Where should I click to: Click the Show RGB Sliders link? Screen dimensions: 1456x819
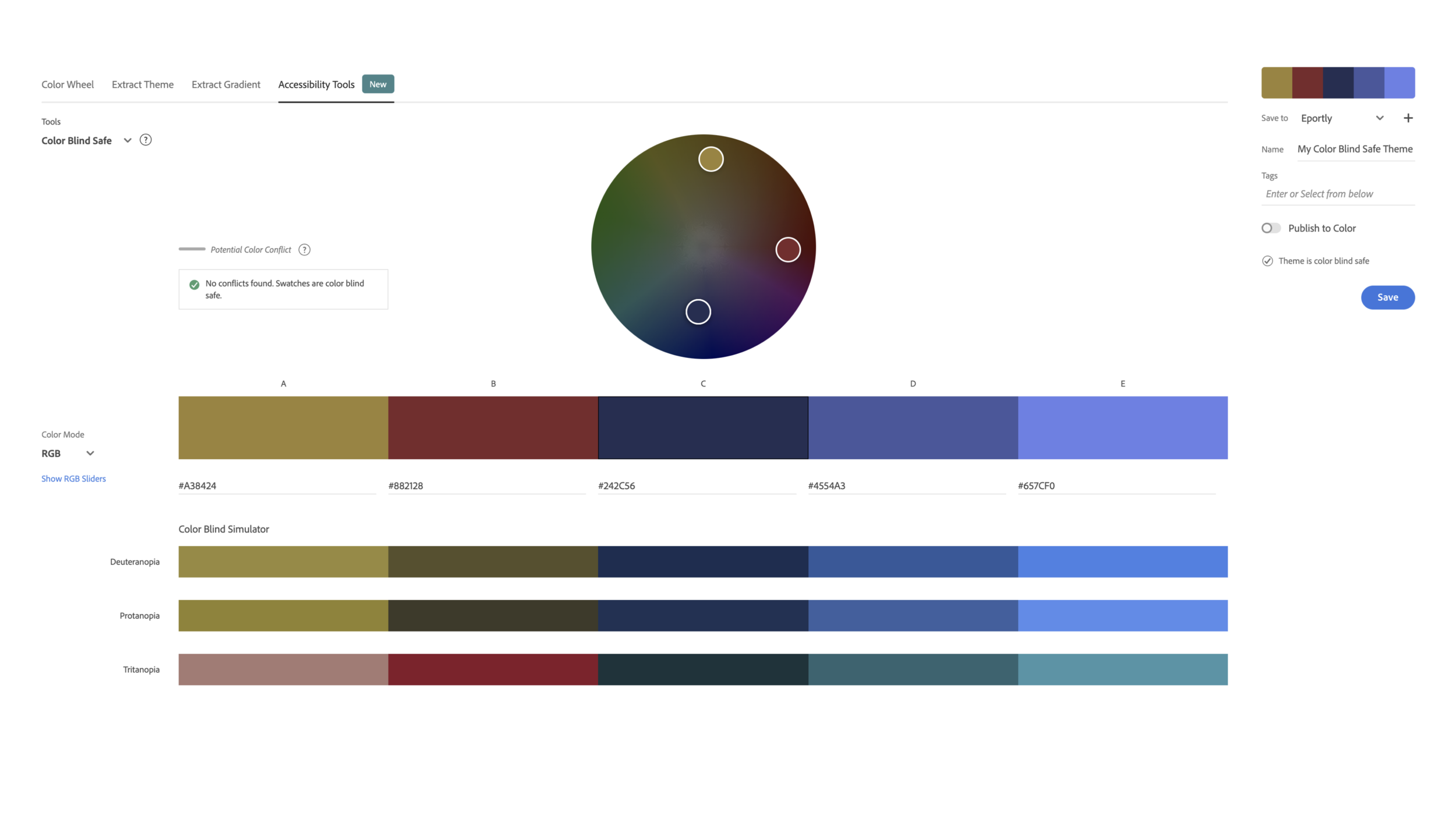(x=73, y=478)
